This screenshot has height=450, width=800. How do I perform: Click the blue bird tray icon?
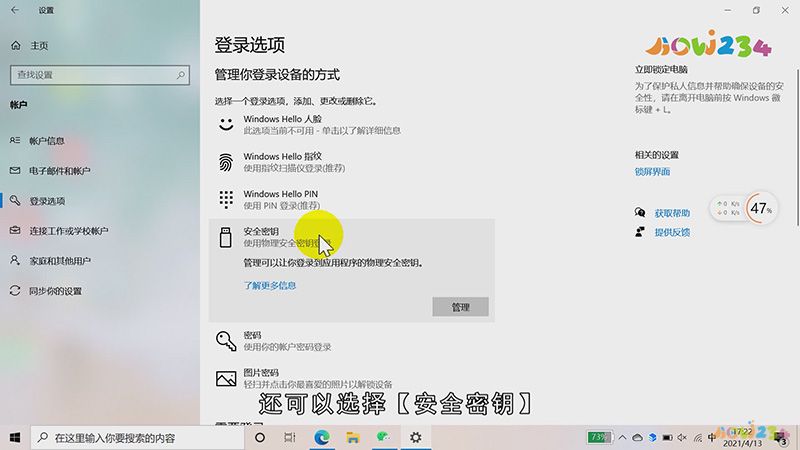point(652,437)
